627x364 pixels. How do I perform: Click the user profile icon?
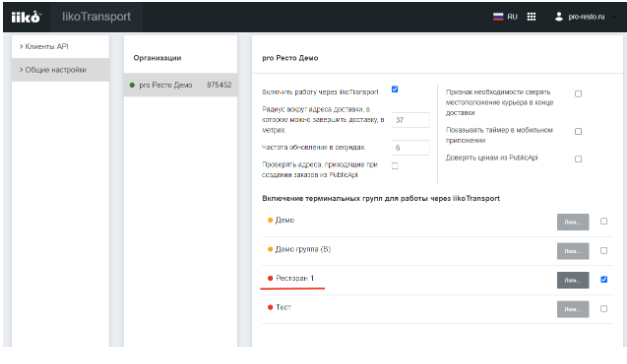coord(559,17)
